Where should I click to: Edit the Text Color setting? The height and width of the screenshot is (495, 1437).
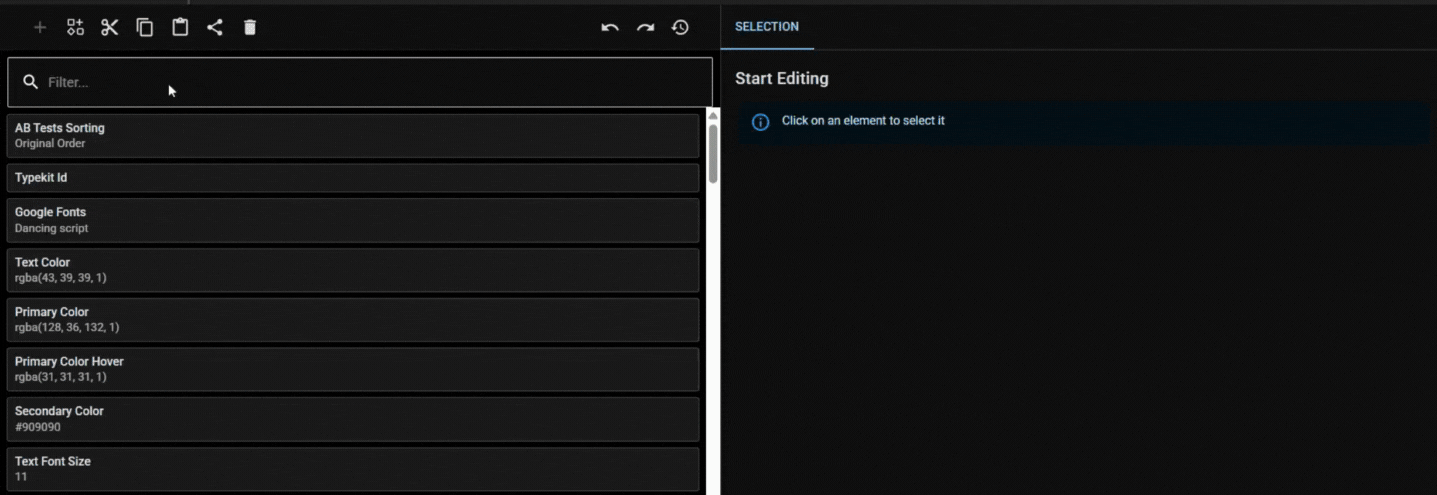(353, 270)
